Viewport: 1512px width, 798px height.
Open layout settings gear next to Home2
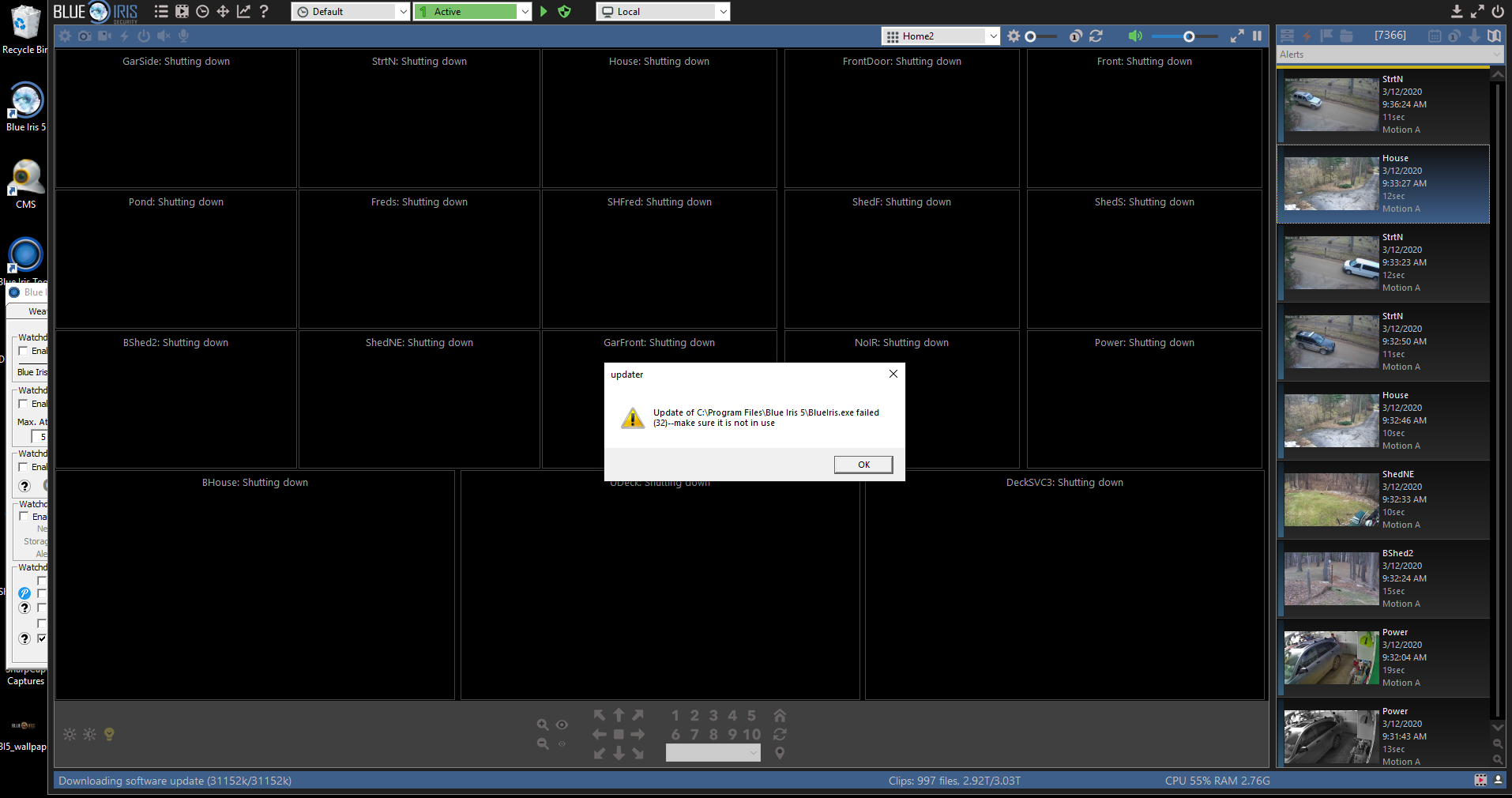pyautogui.click(x=1014, y=36)
